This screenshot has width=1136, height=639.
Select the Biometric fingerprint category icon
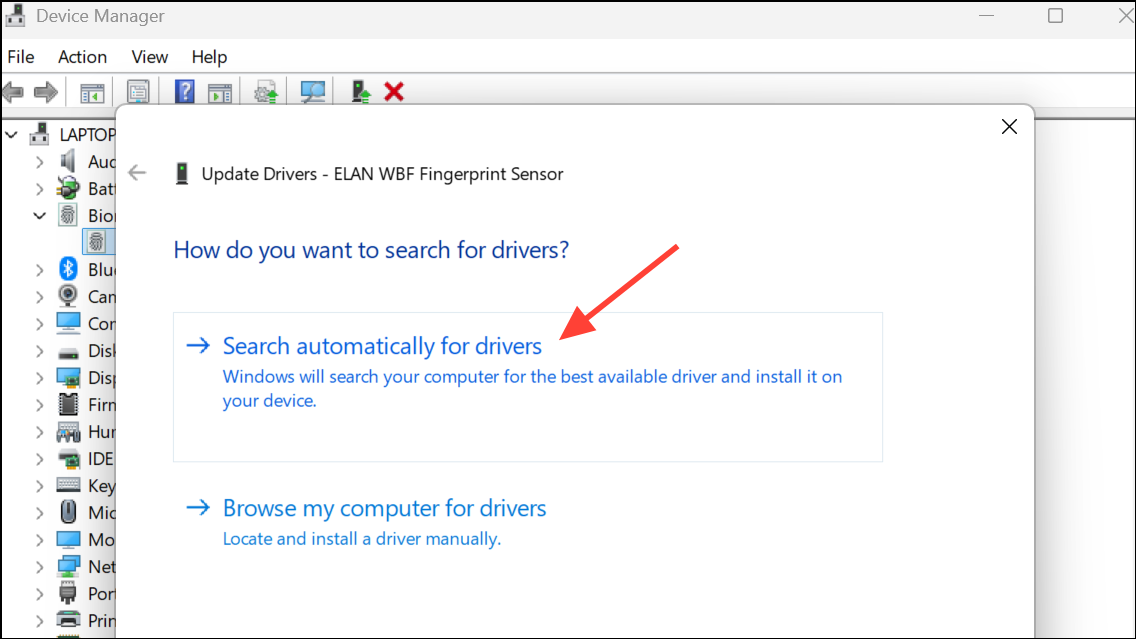tap(68, 215)
